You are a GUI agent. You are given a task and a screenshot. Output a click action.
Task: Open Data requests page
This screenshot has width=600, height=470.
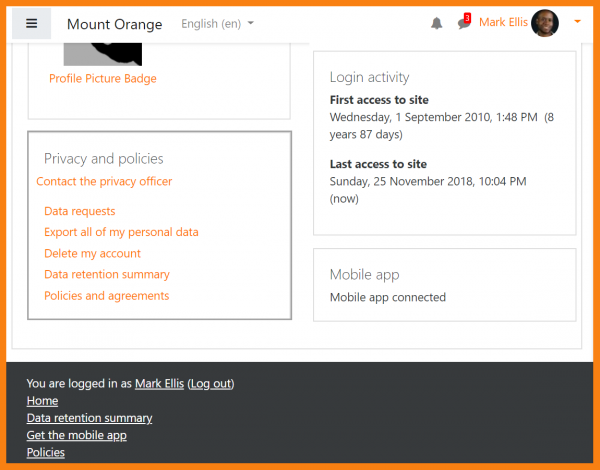(80, 211)
